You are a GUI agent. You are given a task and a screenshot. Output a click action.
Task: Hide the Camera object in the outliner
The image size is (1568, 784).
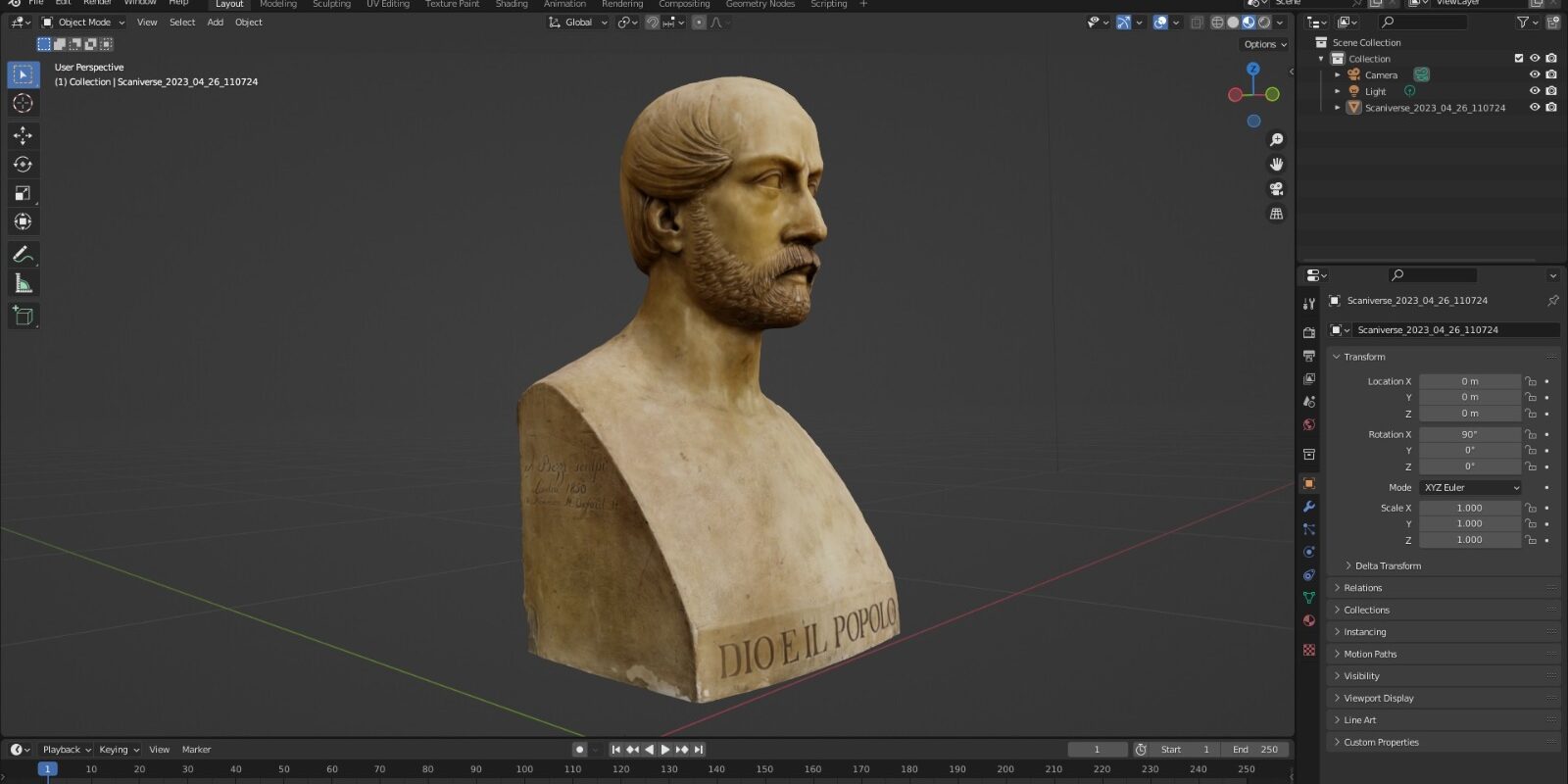(1535, 74)
